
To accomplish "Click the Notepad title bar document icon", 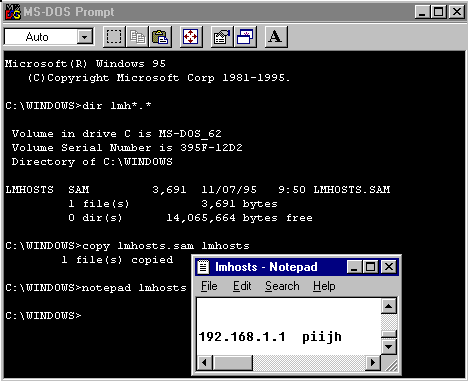I will (x=203, y=267).
